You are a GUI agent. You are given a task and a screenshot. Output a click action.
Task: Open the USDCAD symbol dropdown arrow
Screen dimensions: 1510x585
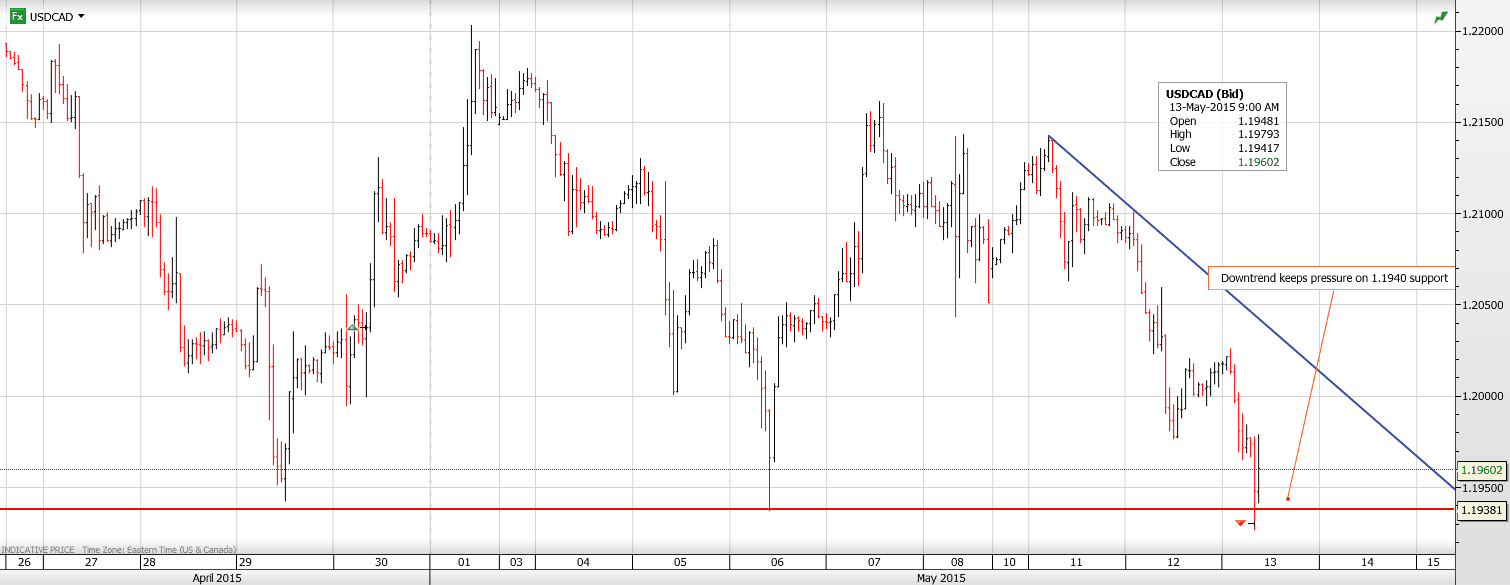[x=81, y=17]
